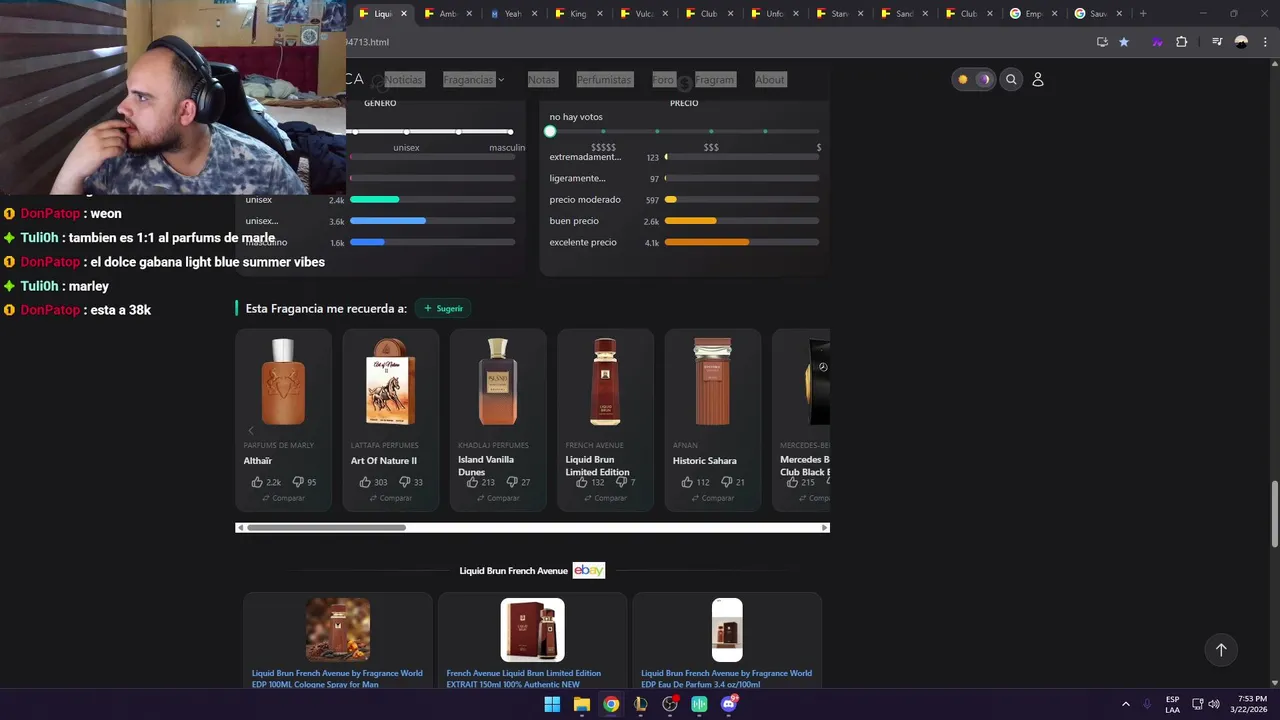Click the middle eBay listing product image

click(x=532, y=630)
